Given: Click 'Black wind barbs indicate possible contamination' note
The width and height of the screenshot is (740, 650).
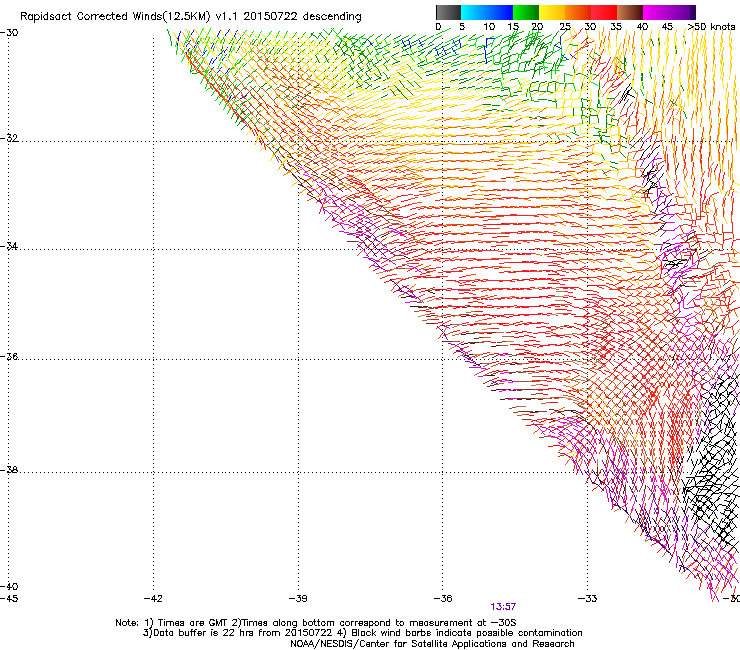Looking at the screenshot, I should pos(467,633).
